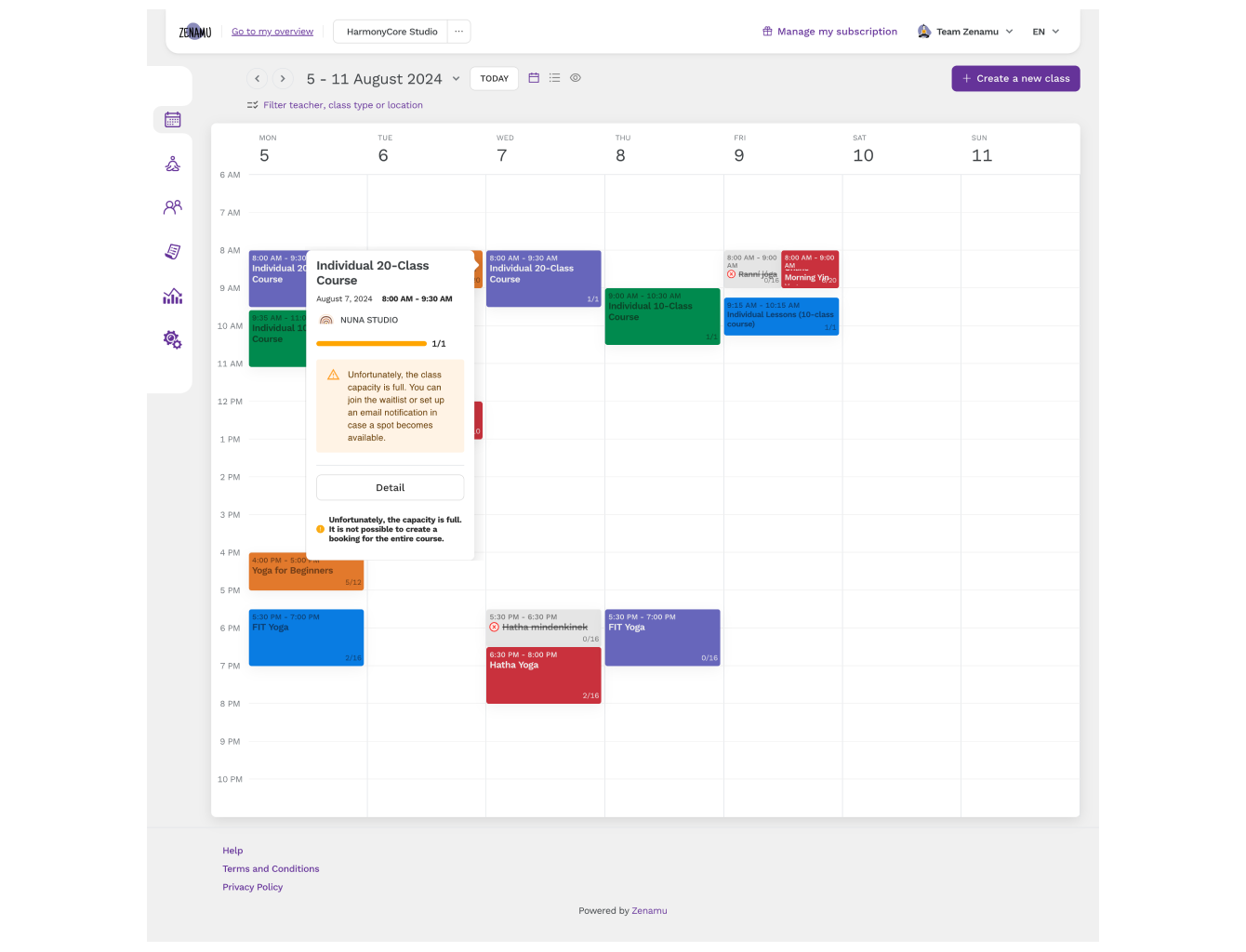The height and width of the screenshot is (952, 1246).
Task: Open the yoga classes sidebar icon
Action: (x=173, y=165)
